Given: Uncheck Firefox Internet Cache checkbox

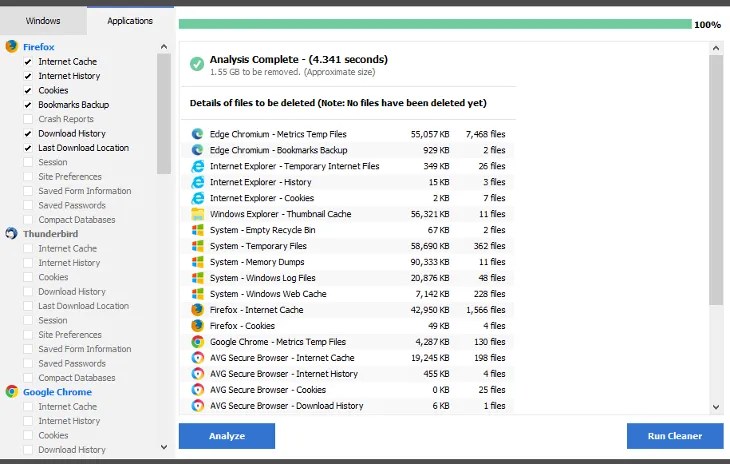Looking at the screenshot, I should point(28,61).
